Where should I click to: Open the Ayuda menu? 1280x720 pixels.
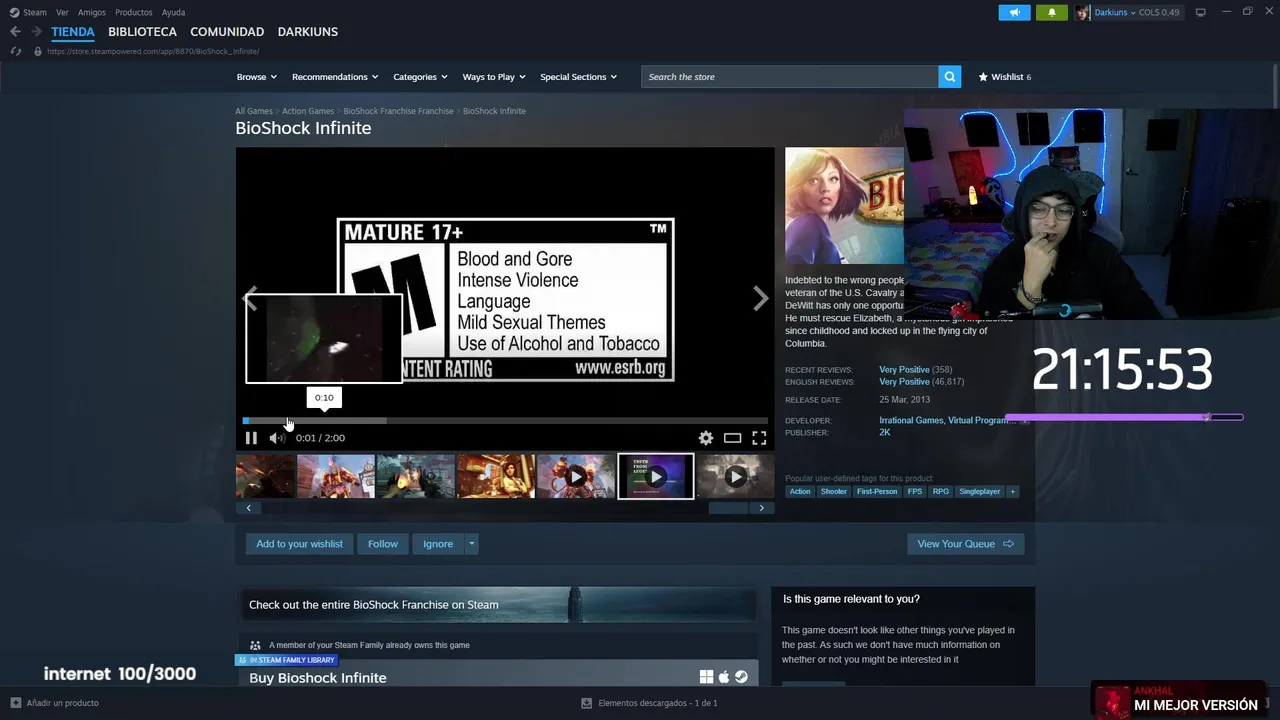click(173, 12)
